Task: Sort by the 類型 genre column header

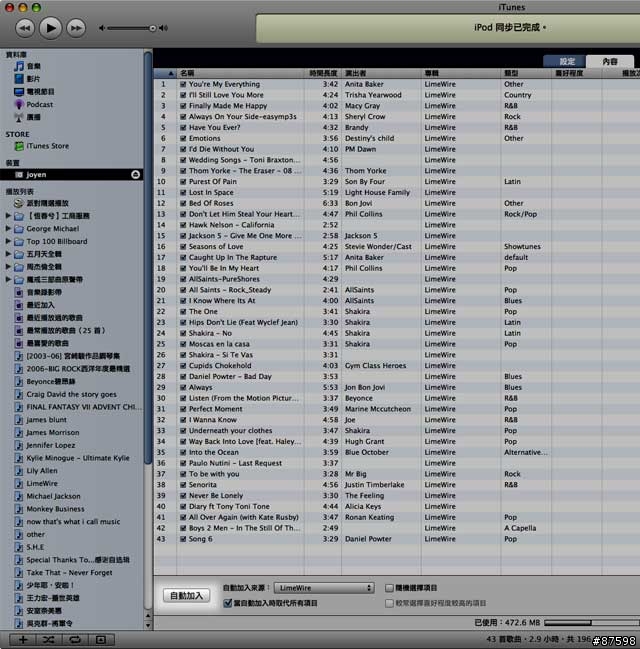Action: [526, 73]
